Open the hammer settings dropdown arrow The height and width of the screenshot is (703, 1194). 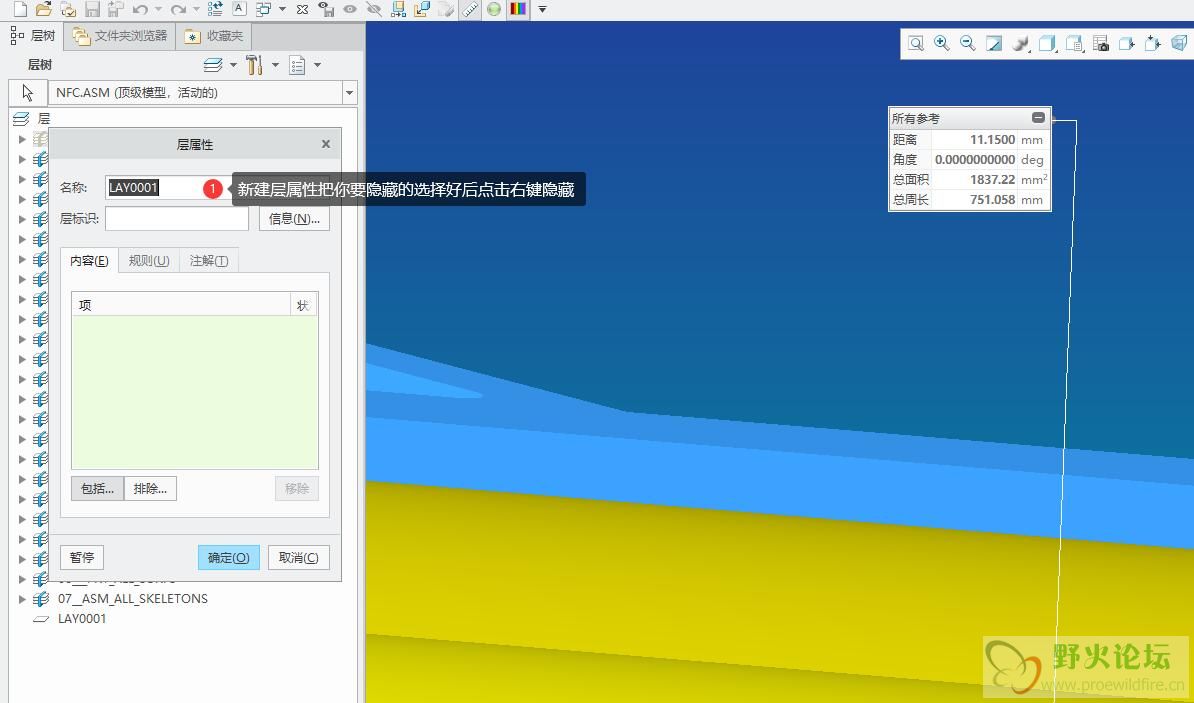tap(275, 65)
